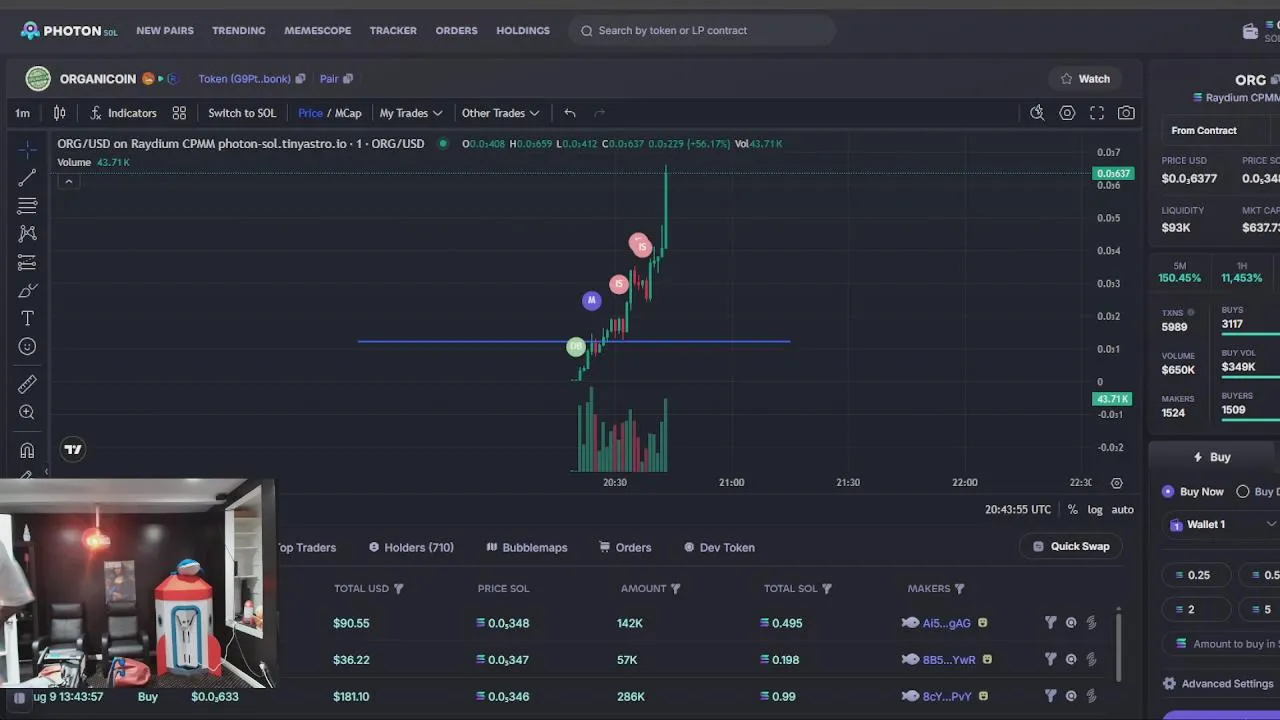Open the chart quick search icon
The height and width of the screenshot is (720, 1280).
click(1037, 113)
